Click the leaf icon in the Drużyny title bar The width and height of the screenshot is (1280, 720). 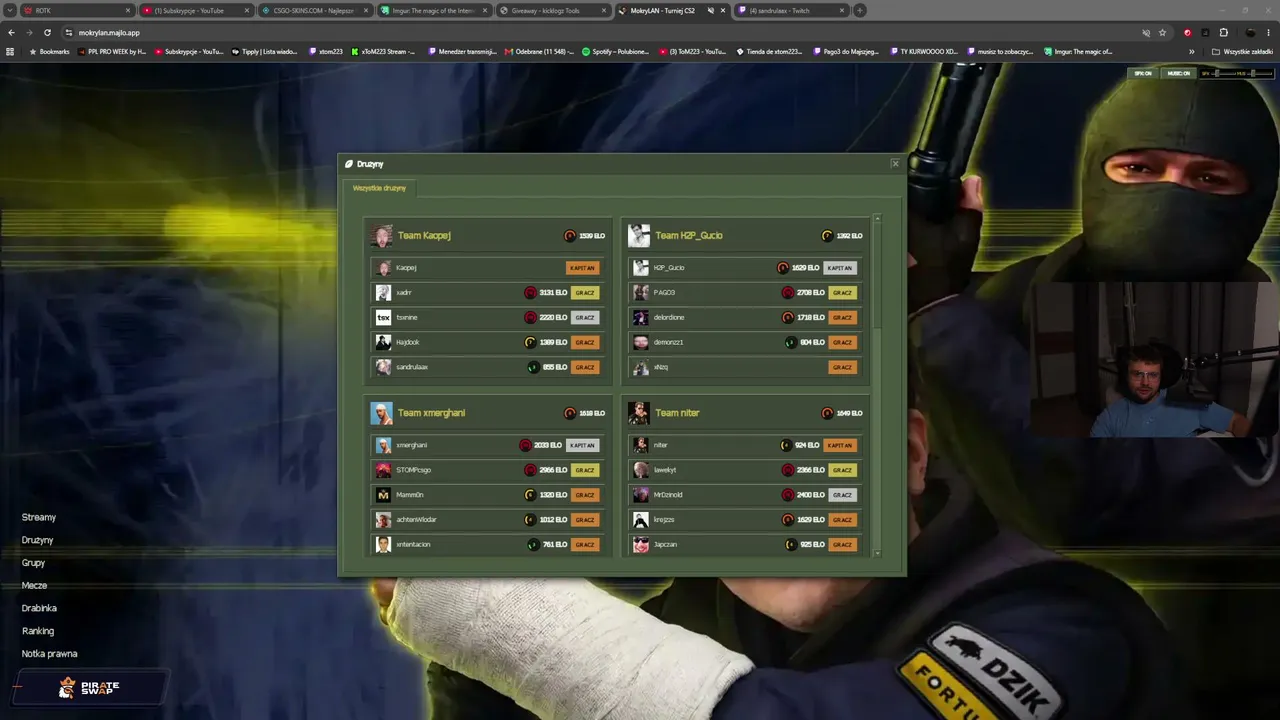coord(349,164)
